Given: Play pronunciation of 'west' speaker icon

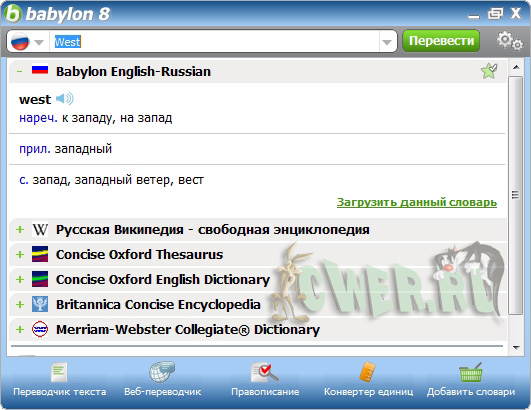Looking at the screenshot, I should 64,99.
